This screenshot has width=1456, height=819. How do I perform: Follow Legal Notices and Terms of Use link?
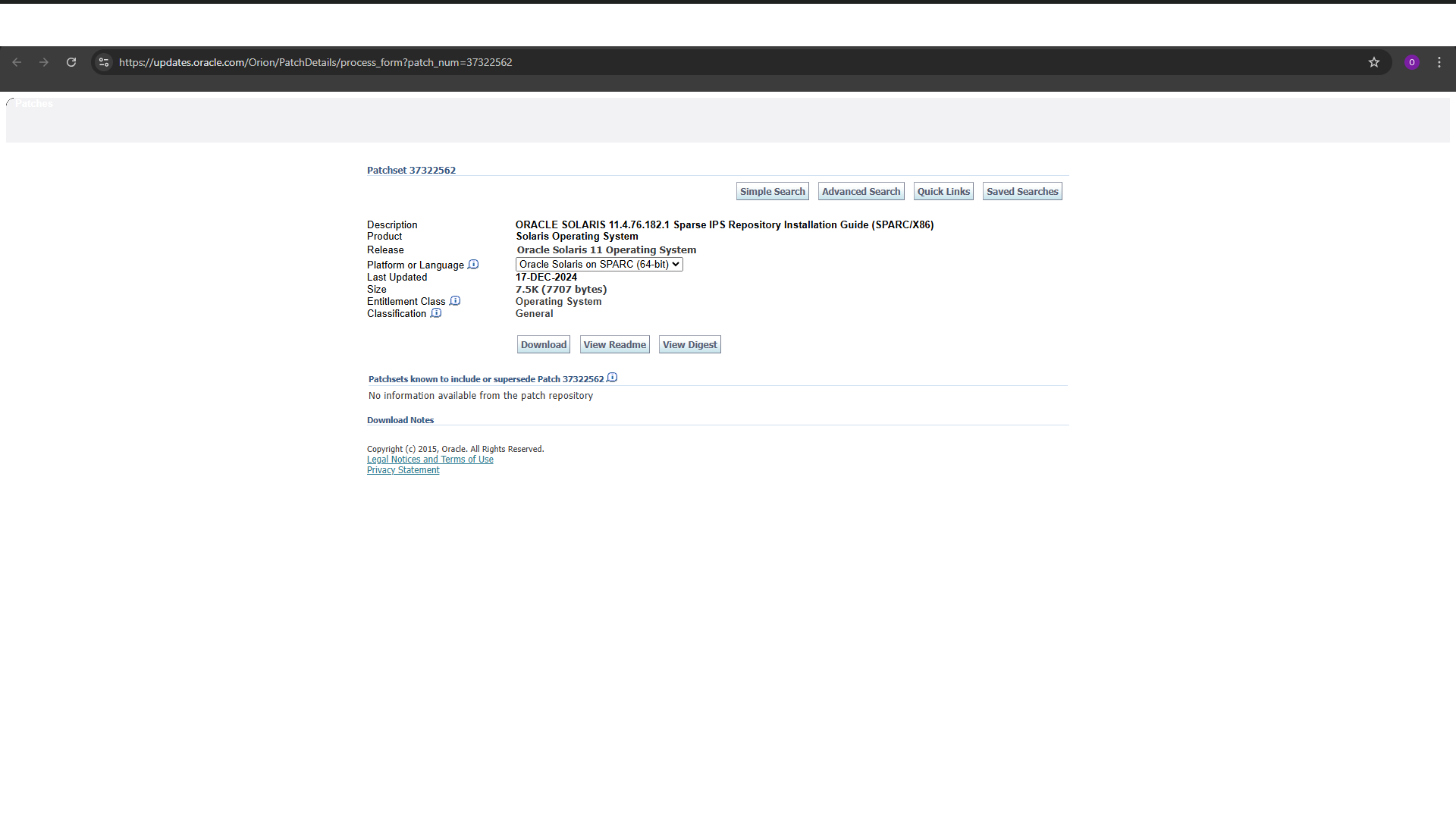coord(430,460)
